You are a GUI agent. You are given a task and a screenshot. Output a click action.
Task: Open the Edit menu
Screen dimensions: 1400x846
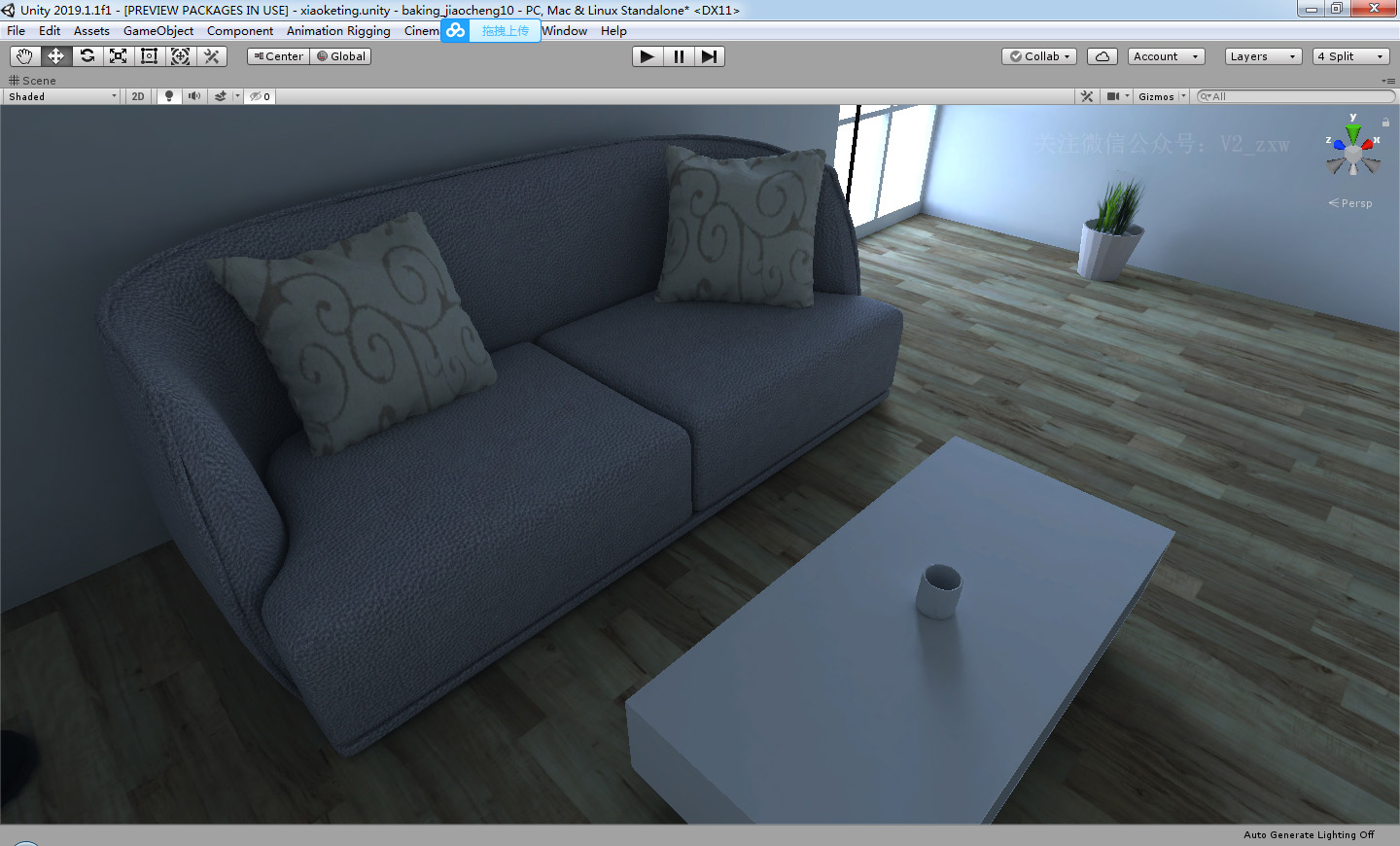(50, 31)
